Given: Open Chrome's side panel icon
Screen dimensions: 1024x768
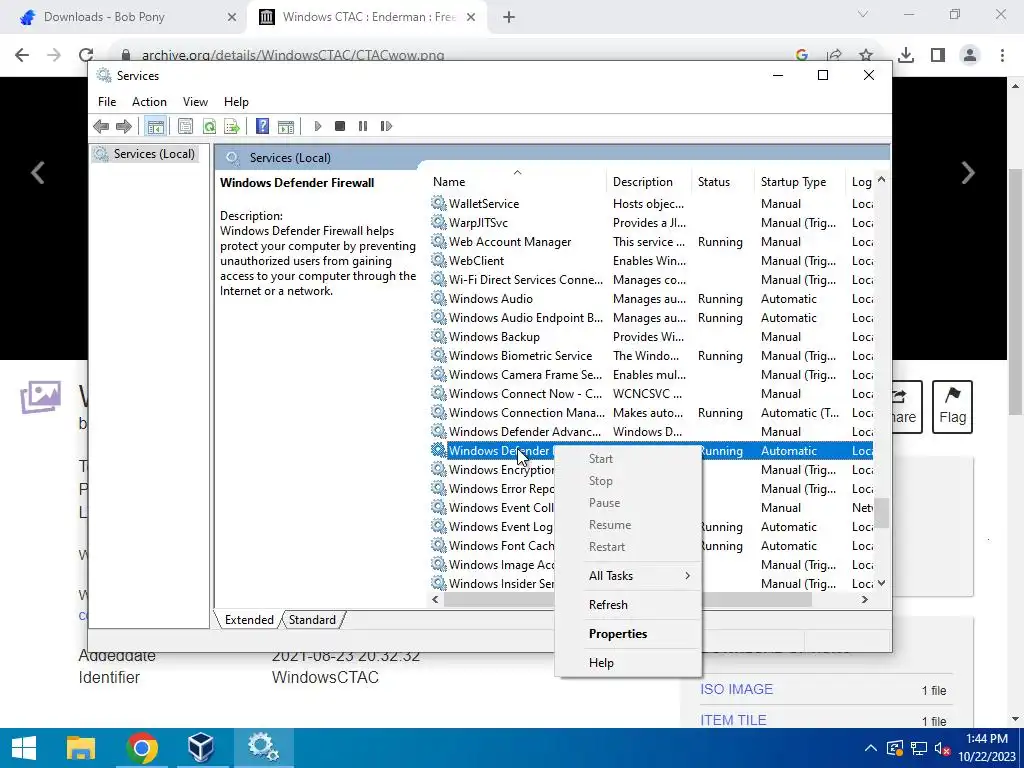Looking at the screenshot, I should tap(938, 55).
